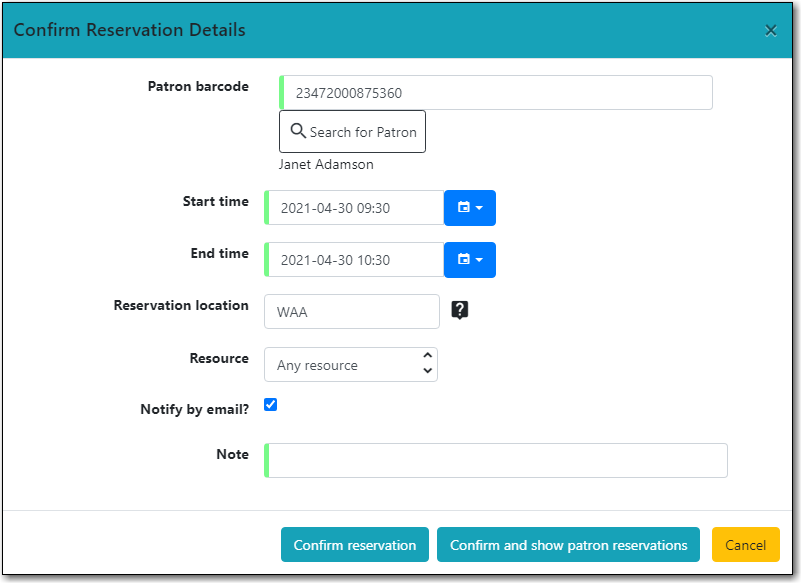The height and width of the screenshot is (583, 801).
Task: Select the magnifying glass inside Search for Patron
Action: pyautogui.click(x=298, y=130)
